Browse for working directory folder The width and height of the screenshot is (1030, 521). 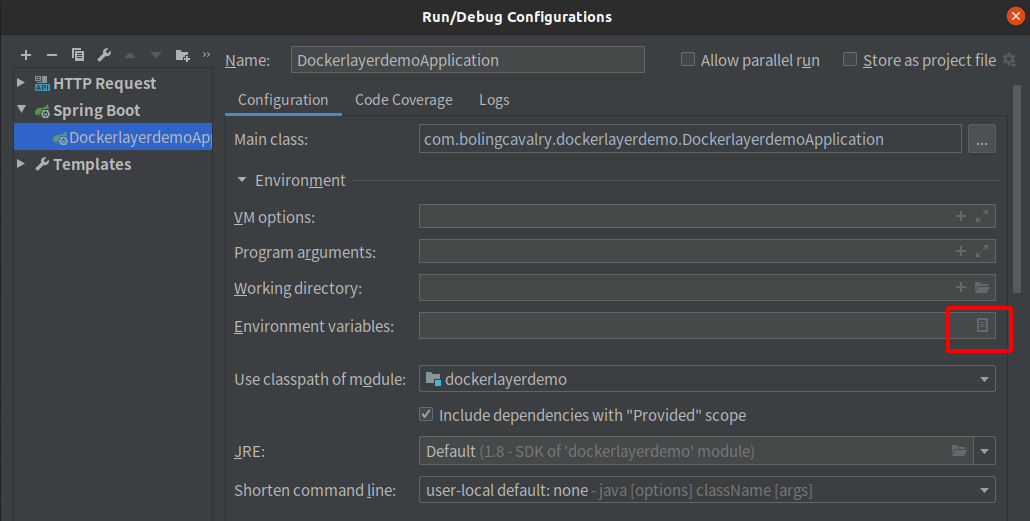982,288
